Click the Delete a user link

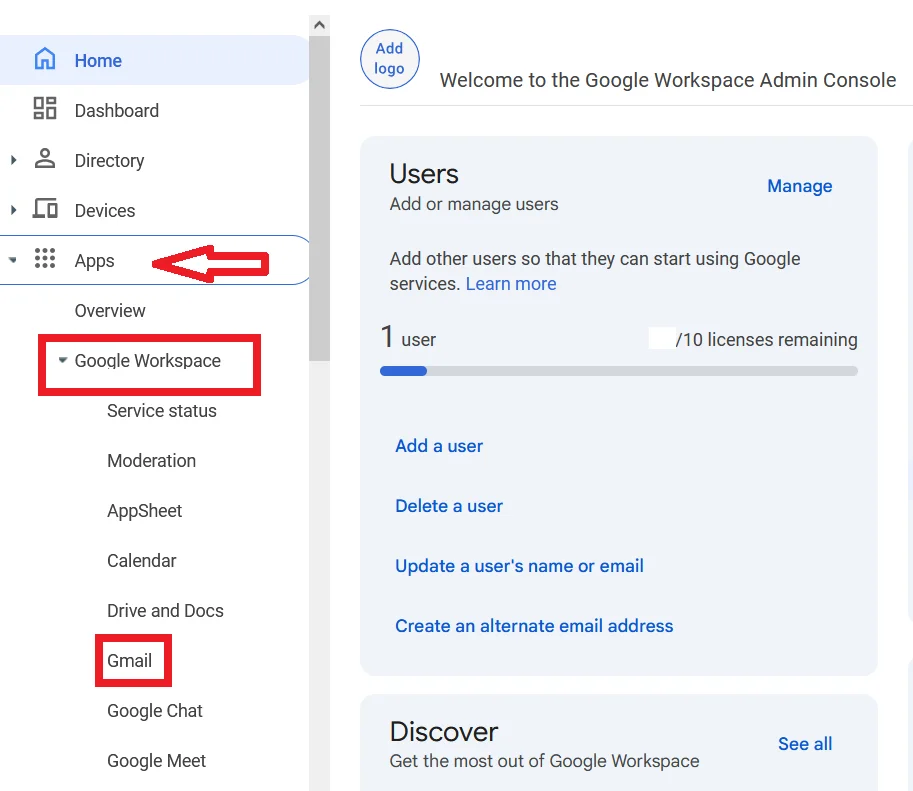449,506
